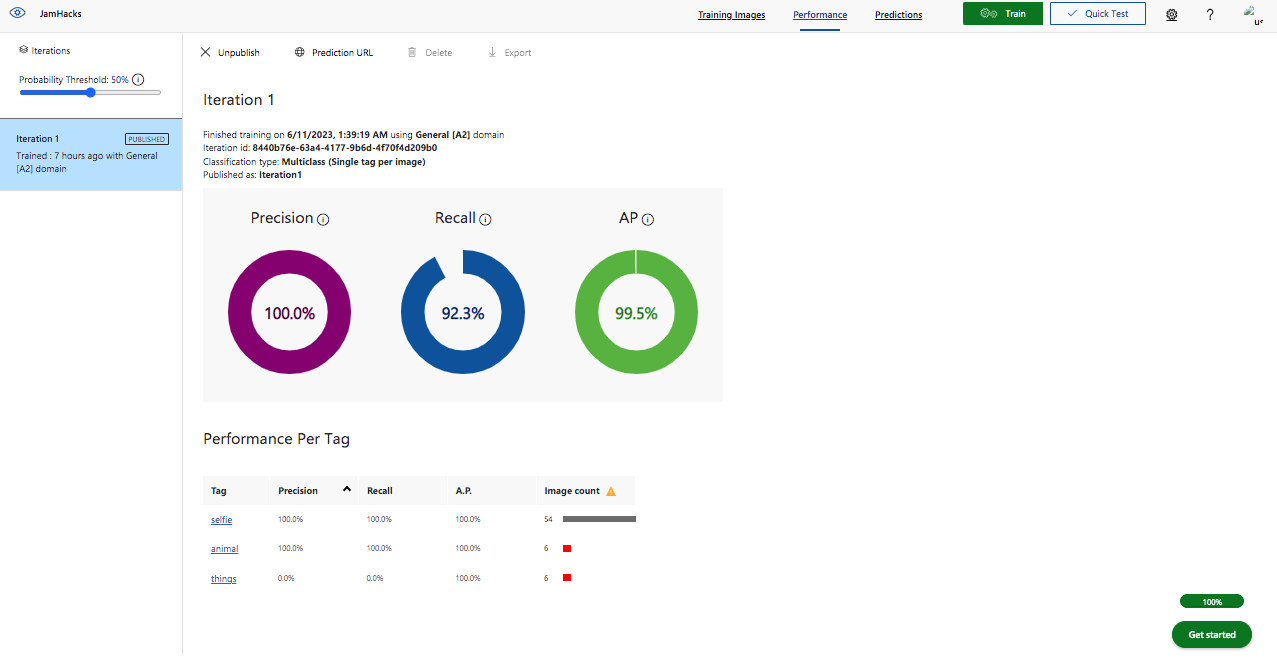This screenshot has height=658, width=1277.
Task: Open the things tag link
Action: [224, 579]
